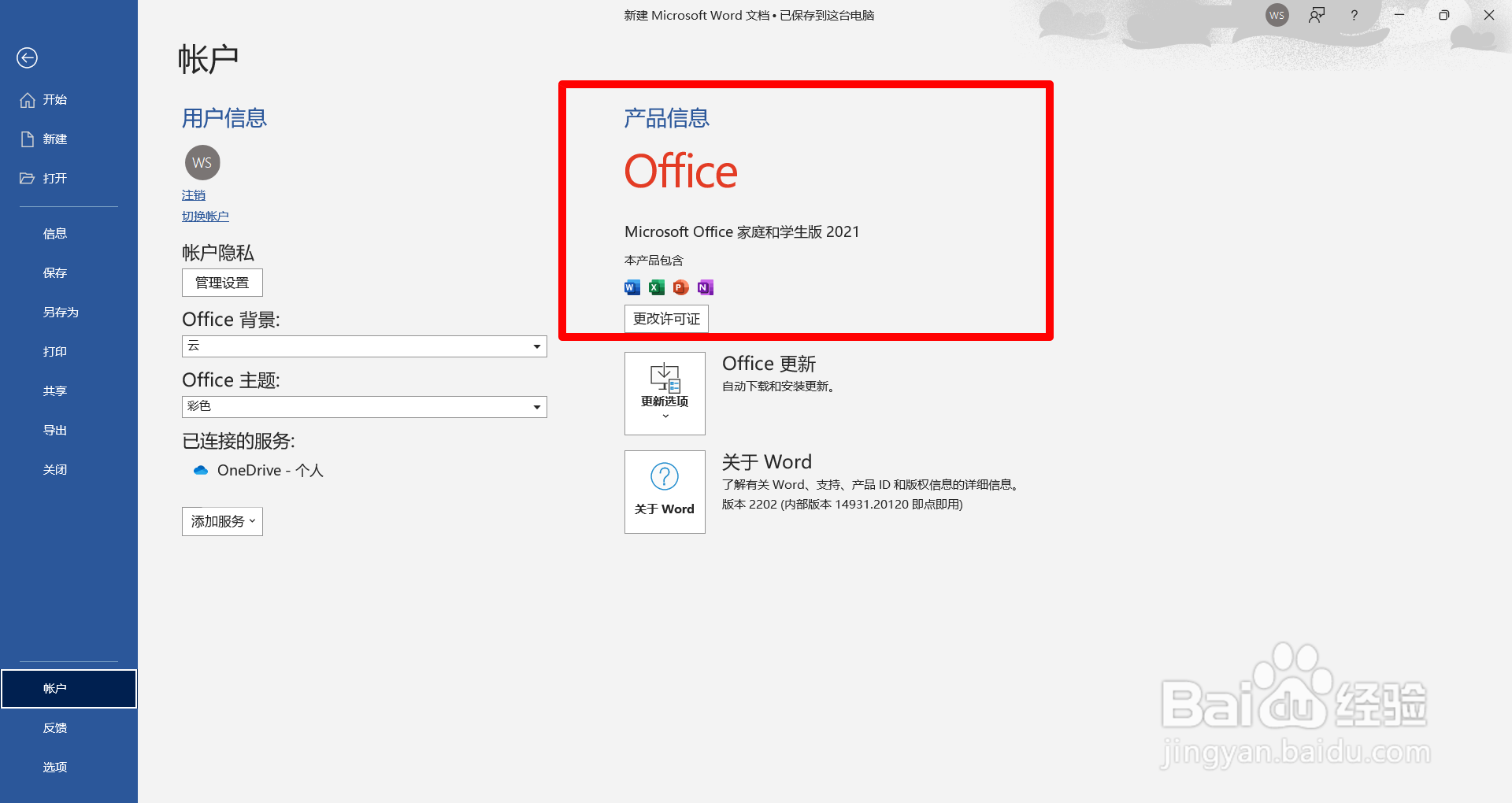The image size is (1512, 803).
Task: Click the 更改许可证 button
Action: point(666,319)
